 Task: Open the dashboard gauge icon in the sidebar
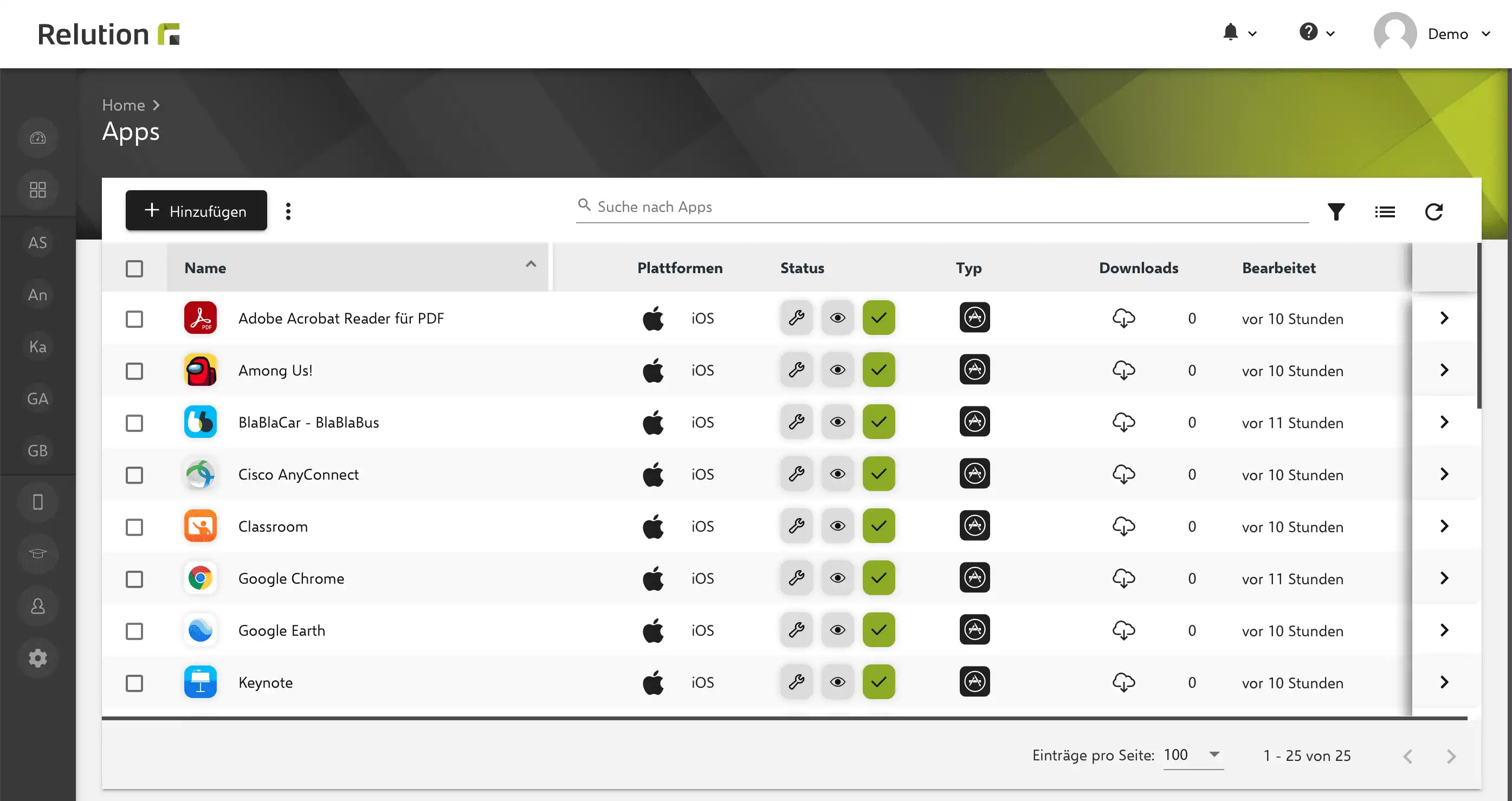[x=37, y=138]
